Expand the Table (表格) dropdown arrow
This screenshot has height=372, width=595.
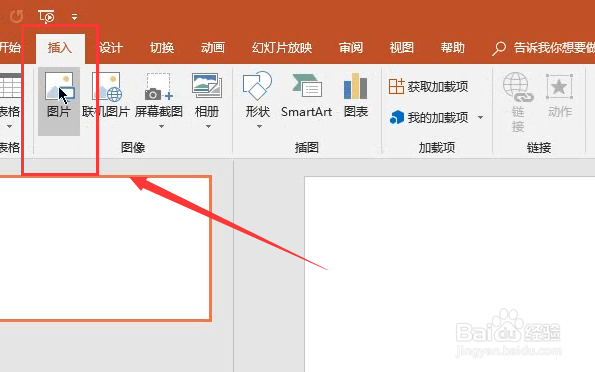(x=9, y=126)
